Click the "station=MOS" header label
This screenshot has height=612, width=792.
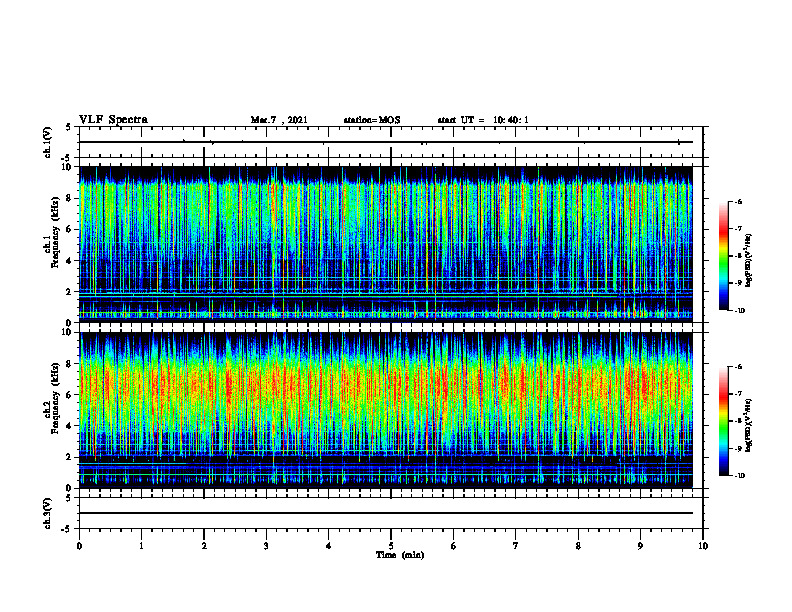[372, 120]
